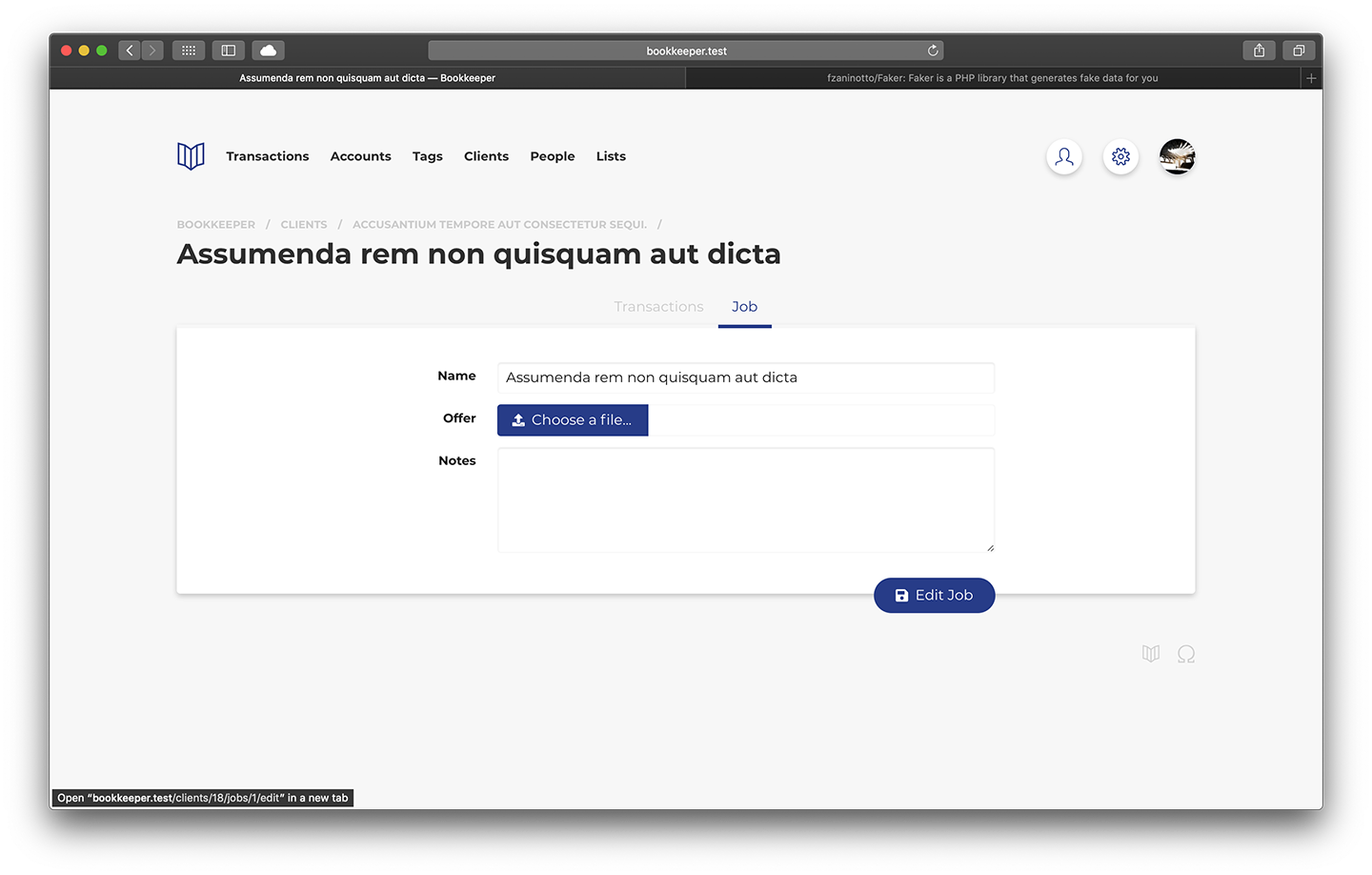The image size is (1372, 875).
Task: Open People in navigation menu
Action: pyautogui.click(x=553, y=156)
